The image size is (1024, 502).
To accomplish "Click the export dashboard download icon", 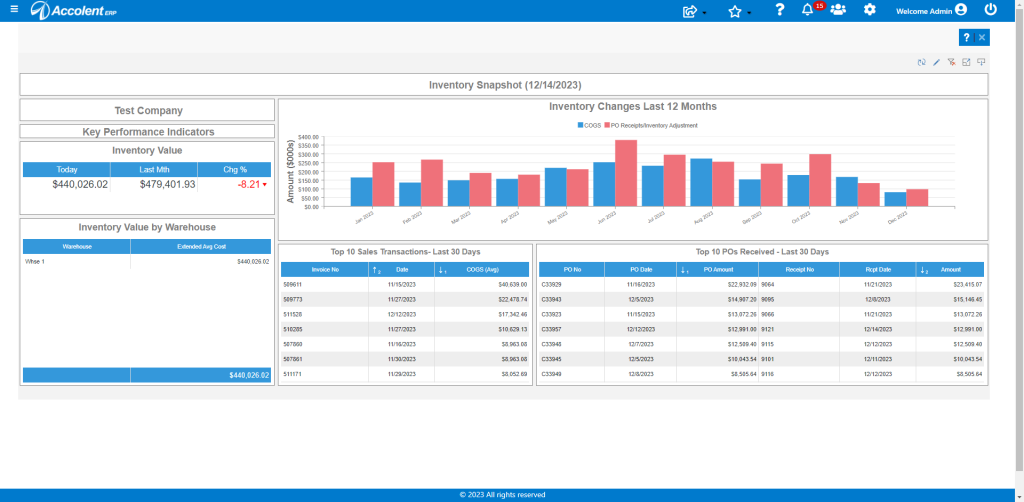I will click(981, 62).
